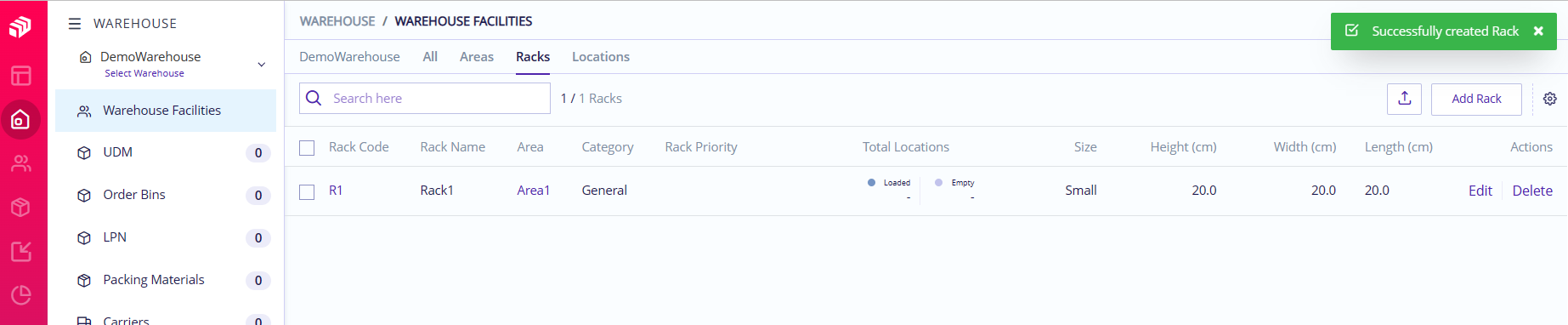Screen dimensions: 1568x325
Task: Click the Add Rack button
Action: tap(1476, 99)
